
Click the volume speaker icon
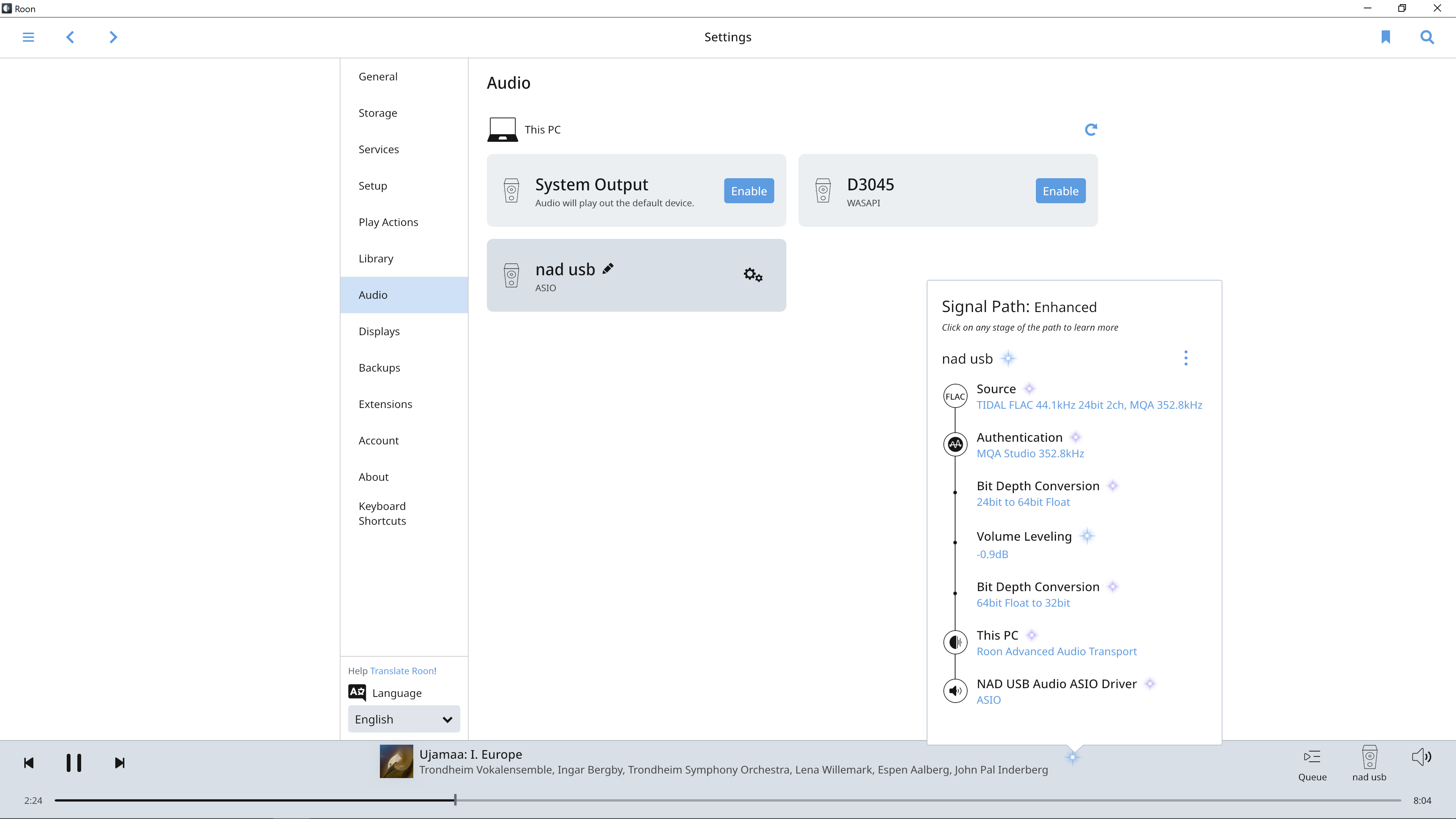point(1421,757)
